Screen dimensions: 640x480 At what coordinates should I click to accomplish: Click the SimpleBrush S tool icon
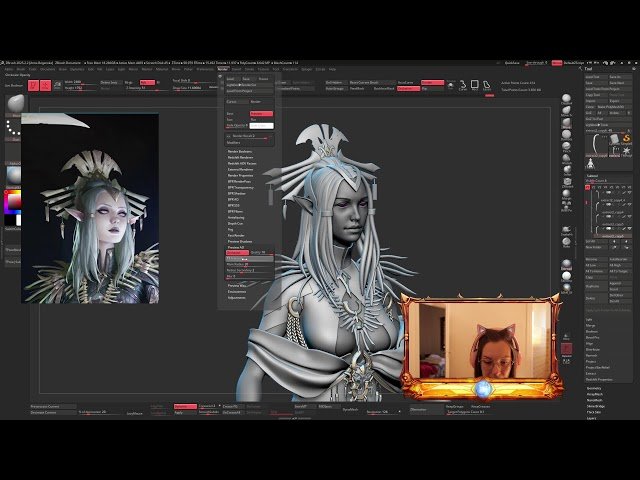[x=626, y=140]
